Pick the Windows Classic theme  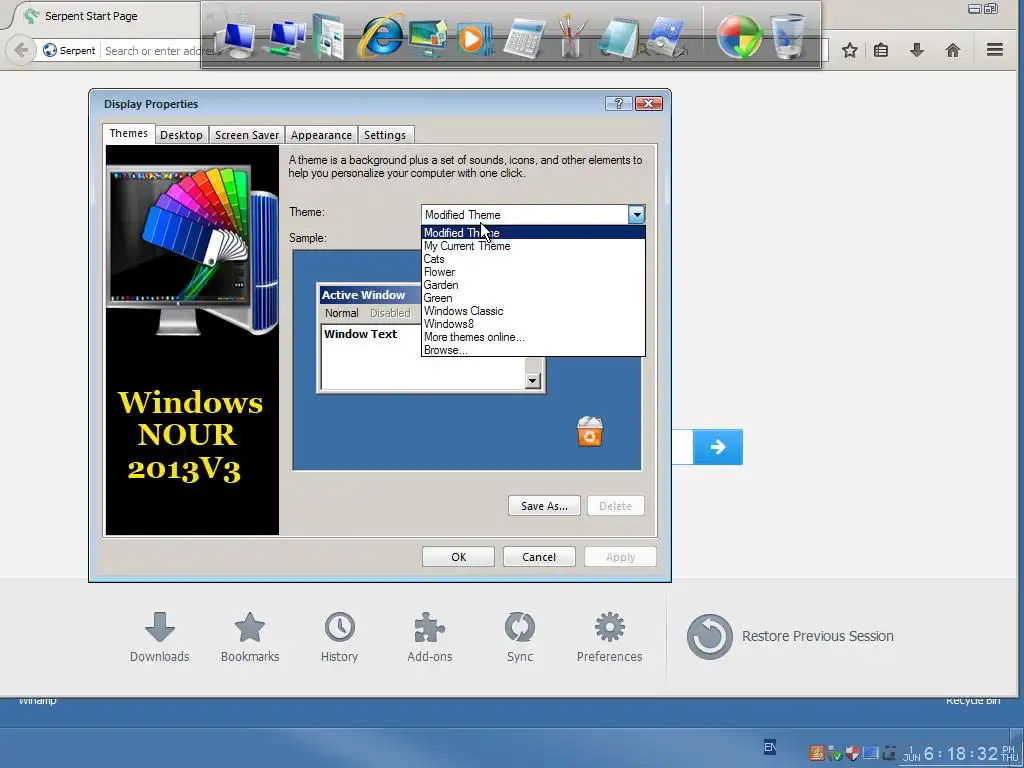533,311
